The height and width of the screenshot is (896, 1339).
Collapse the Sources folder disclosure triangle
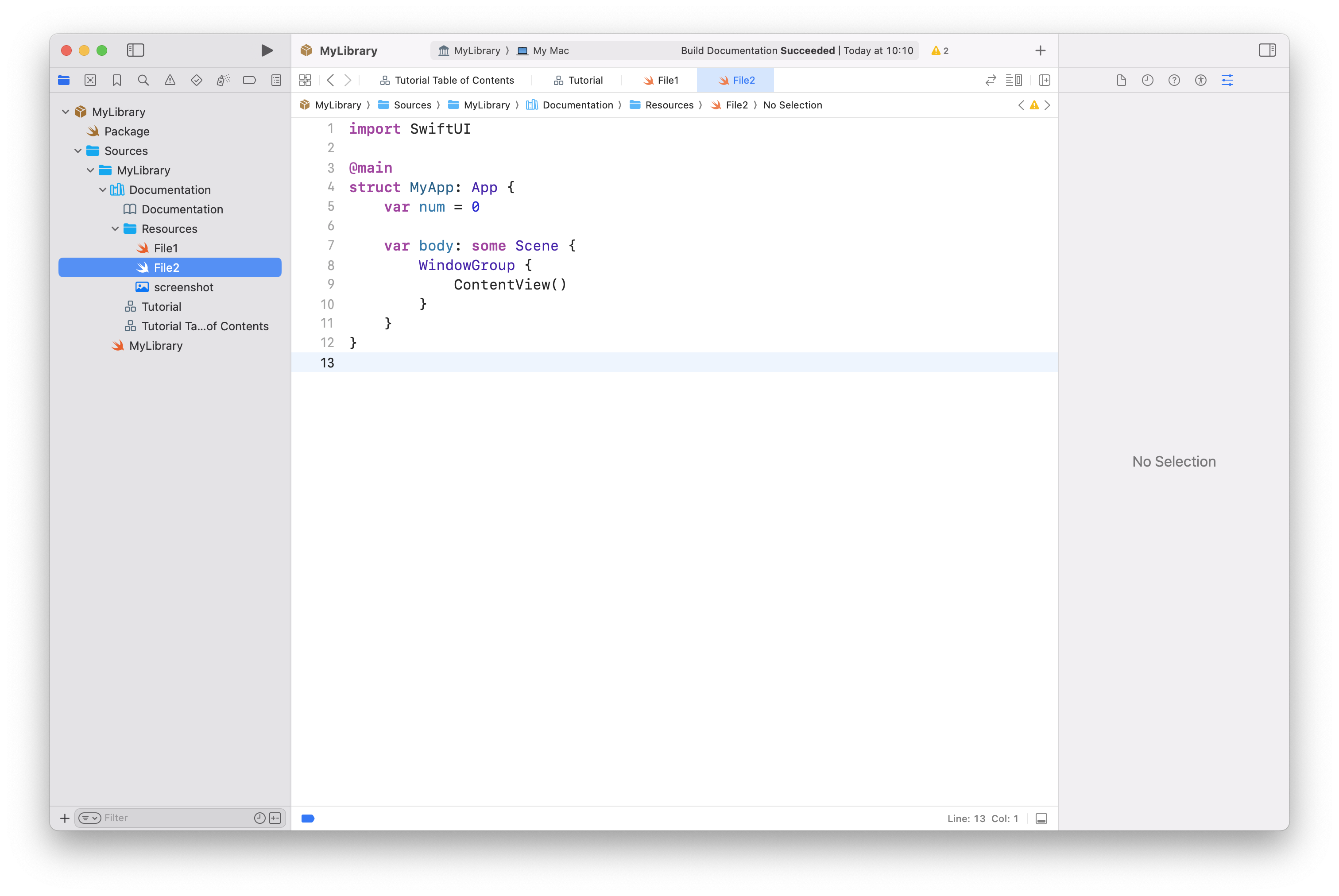point(78,151)
